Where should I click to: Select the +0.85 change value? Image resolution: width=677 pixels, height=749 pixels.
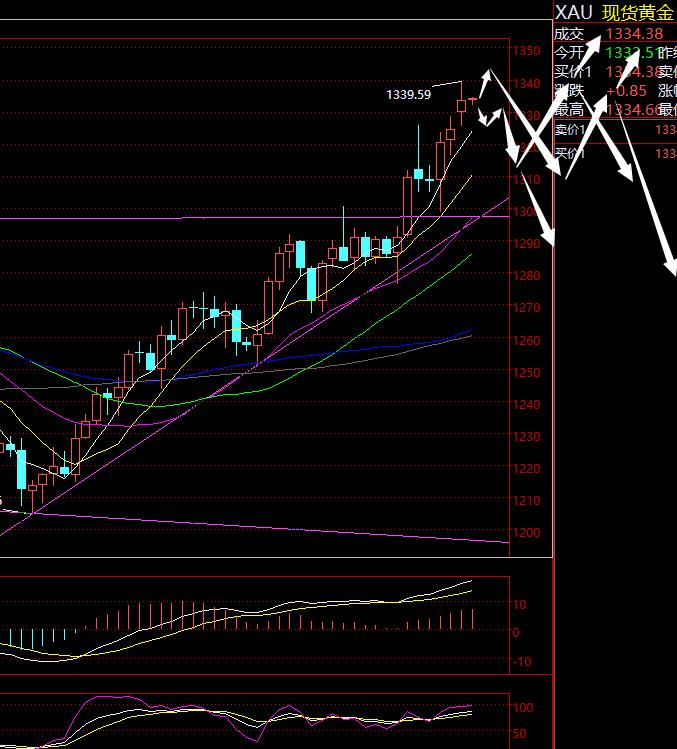point(626,91)
